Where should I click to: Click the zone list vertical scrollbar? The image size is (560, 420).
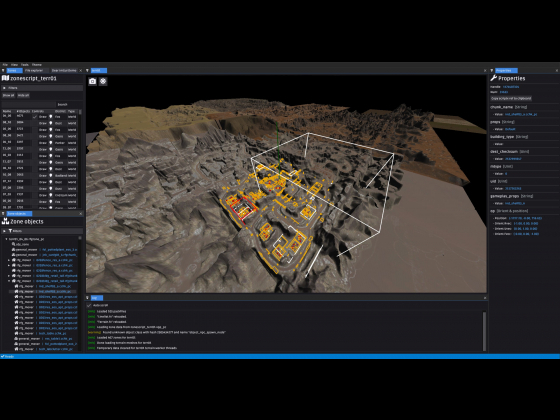pos(80,112)
